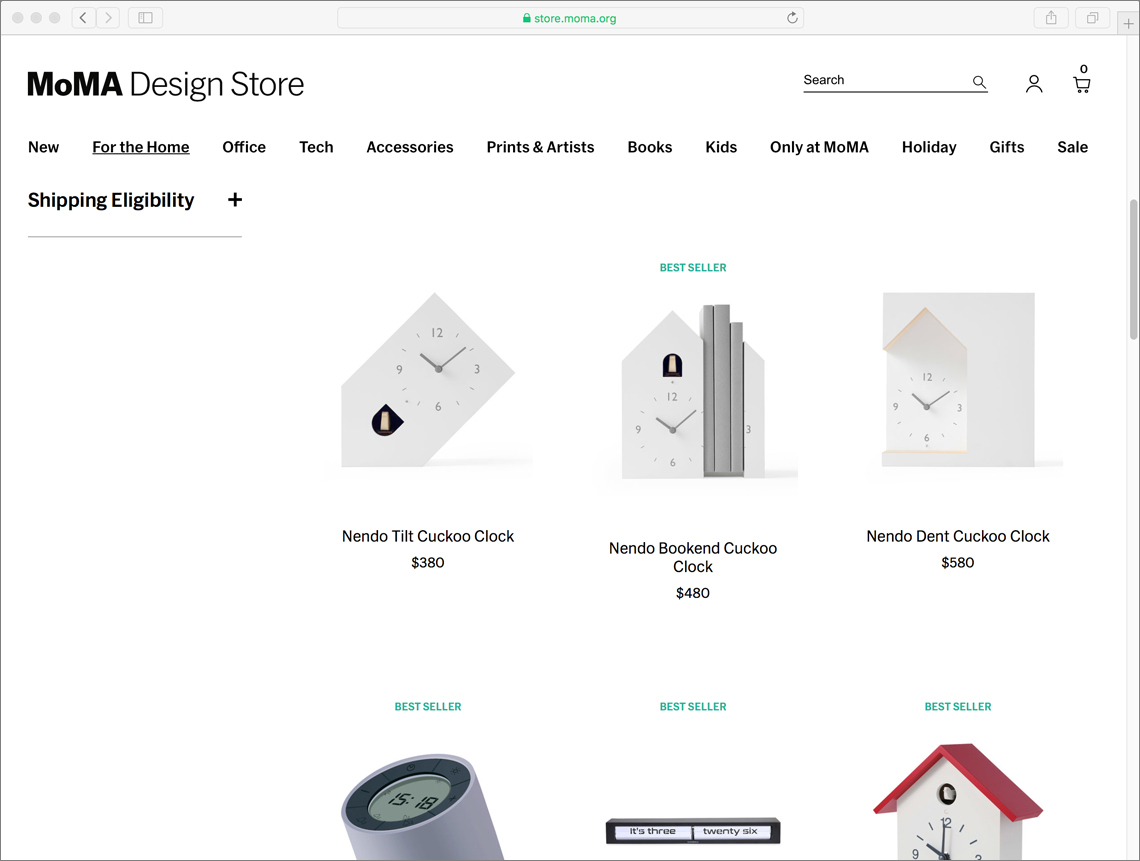
Task: Open the Nendo Bookend Cuckoo Clock title link
Action: click(x=693, y=557)
